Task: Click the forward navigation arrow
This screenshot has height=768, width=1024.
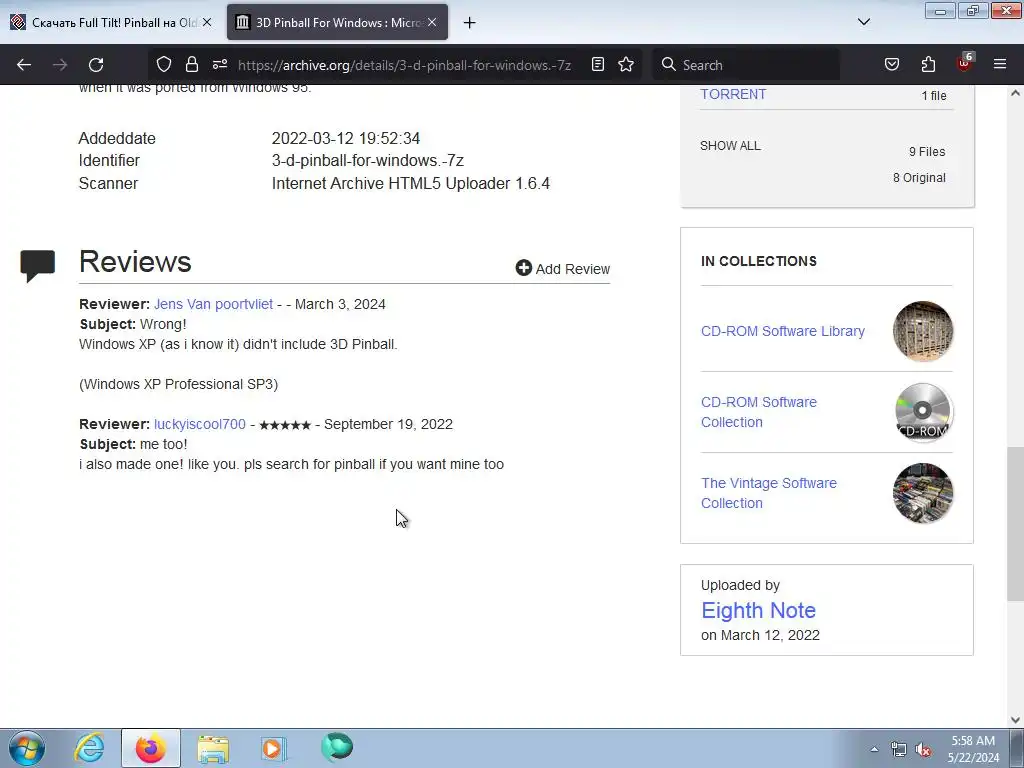Action: click(x=60, y=65)
